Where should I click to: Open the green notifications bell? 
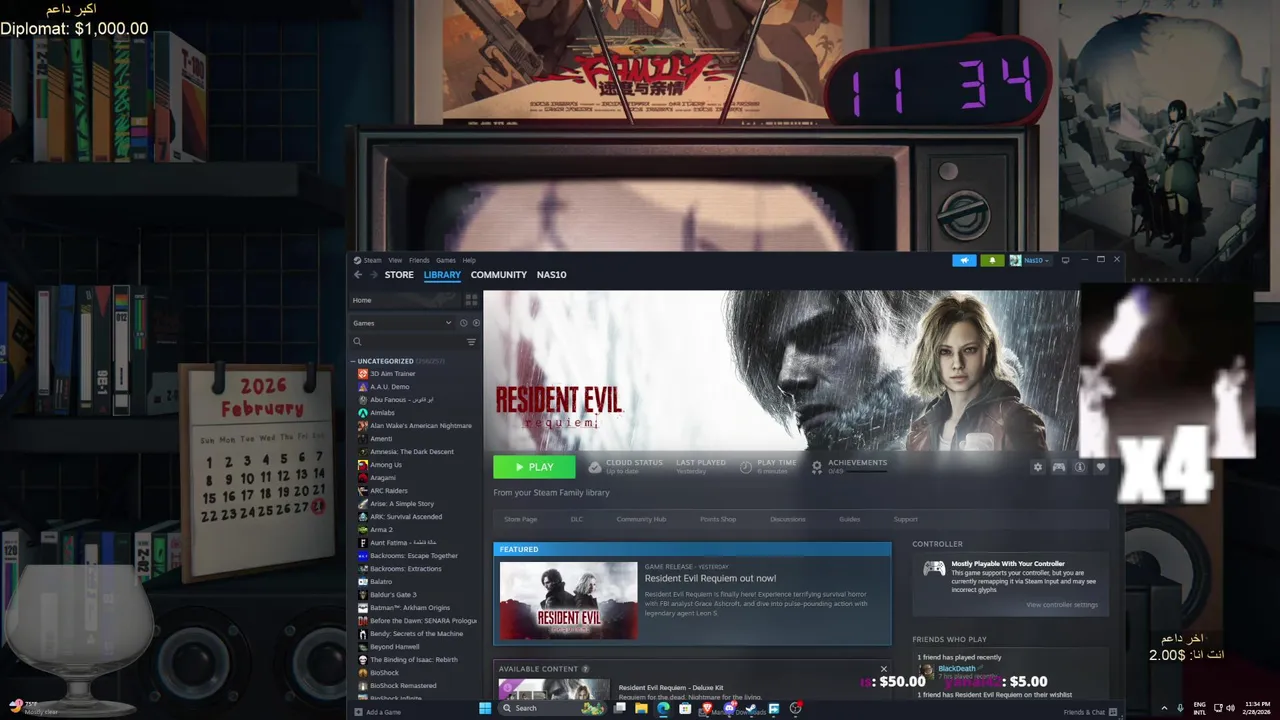(992, 260)
